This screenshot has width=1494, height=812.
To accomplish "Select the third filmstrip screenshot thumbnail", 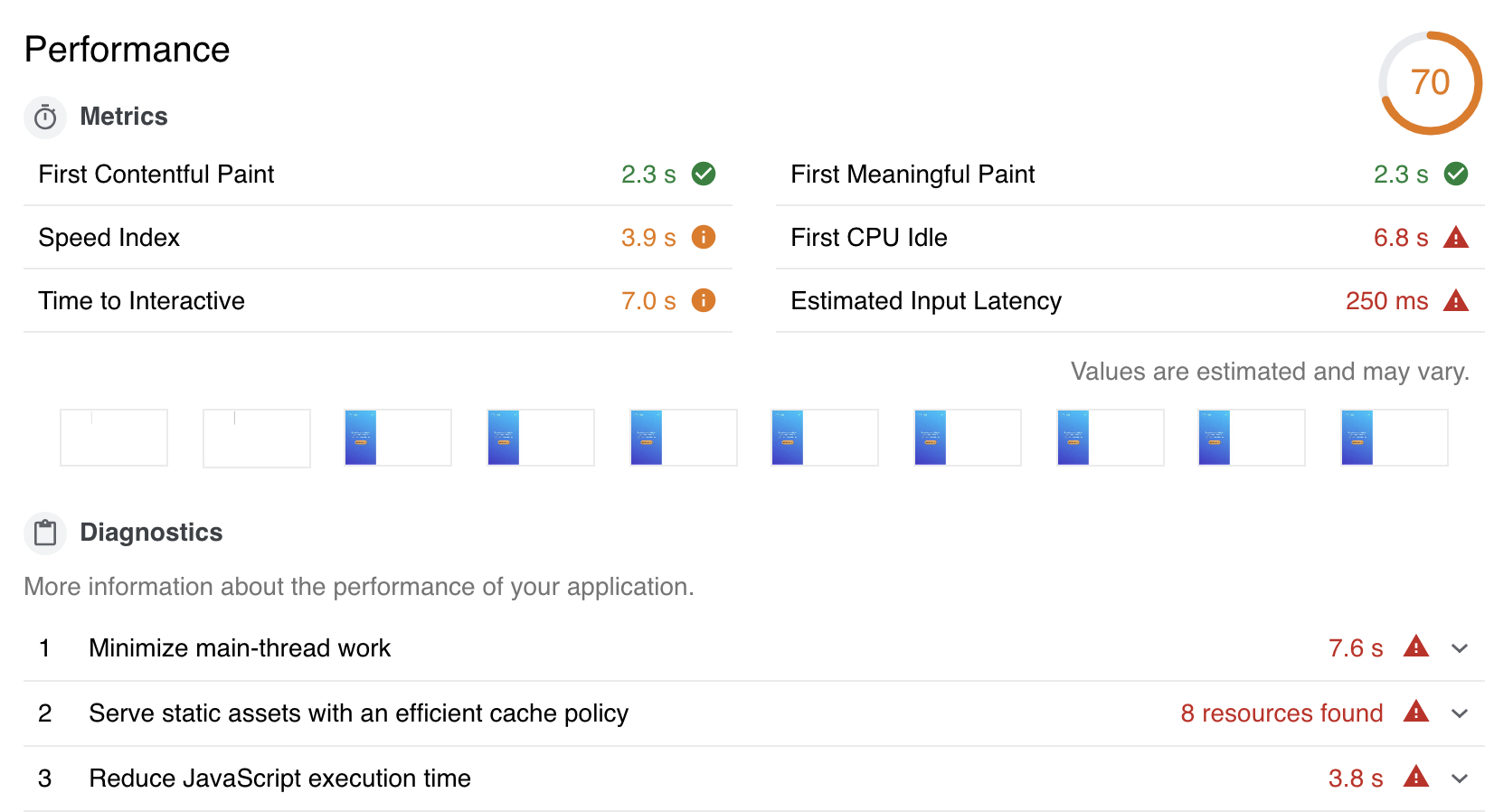I will [398, 438].
